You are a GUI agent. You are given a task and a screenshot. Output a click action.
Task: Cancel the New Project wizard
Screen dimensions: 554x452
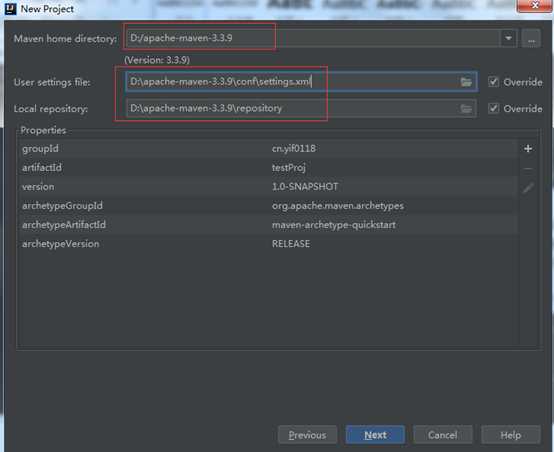coord(443,435)
